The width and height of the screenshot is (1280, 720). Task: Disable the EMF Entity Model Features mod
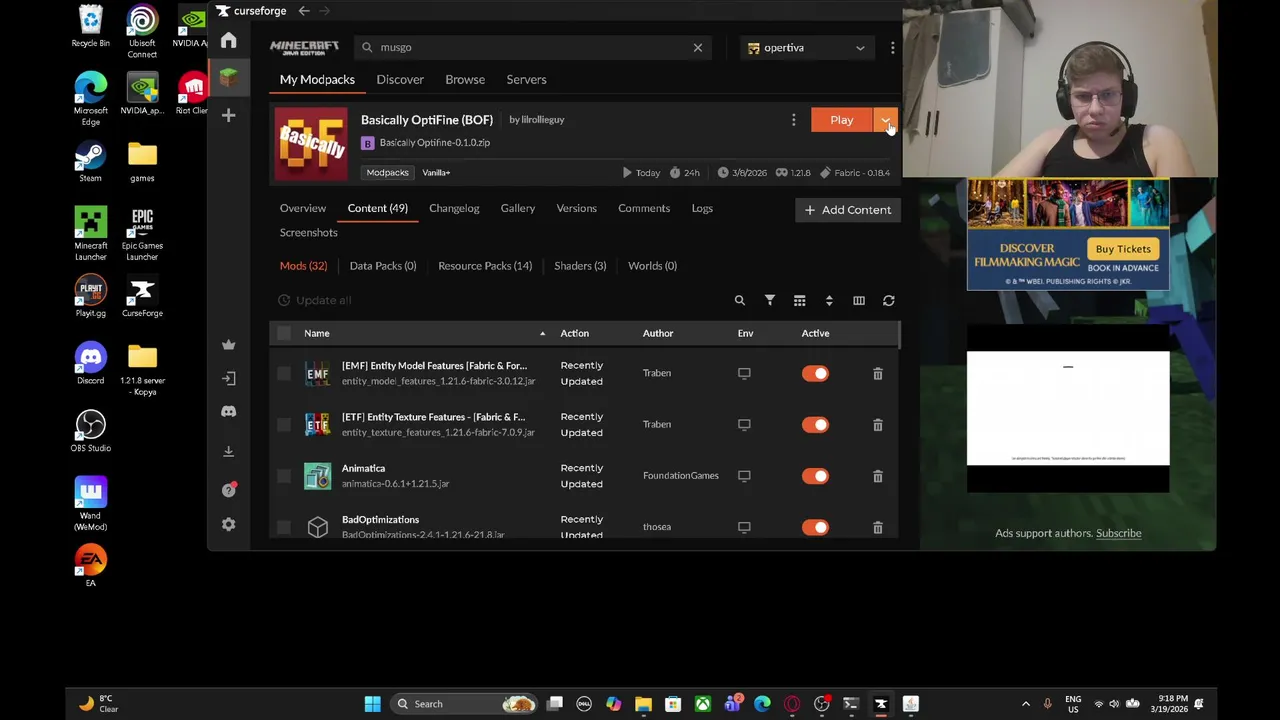point(815,373)
